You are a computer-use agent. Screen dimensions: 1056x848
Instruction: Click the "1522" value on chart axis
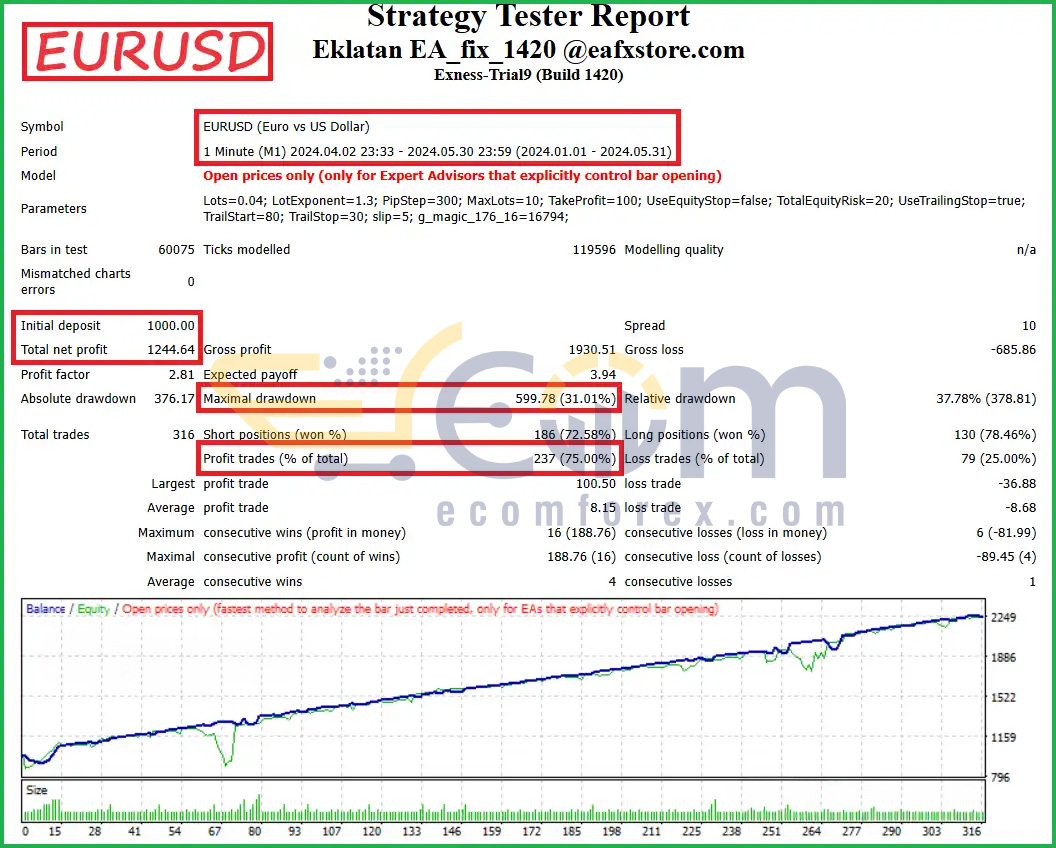1003,698
